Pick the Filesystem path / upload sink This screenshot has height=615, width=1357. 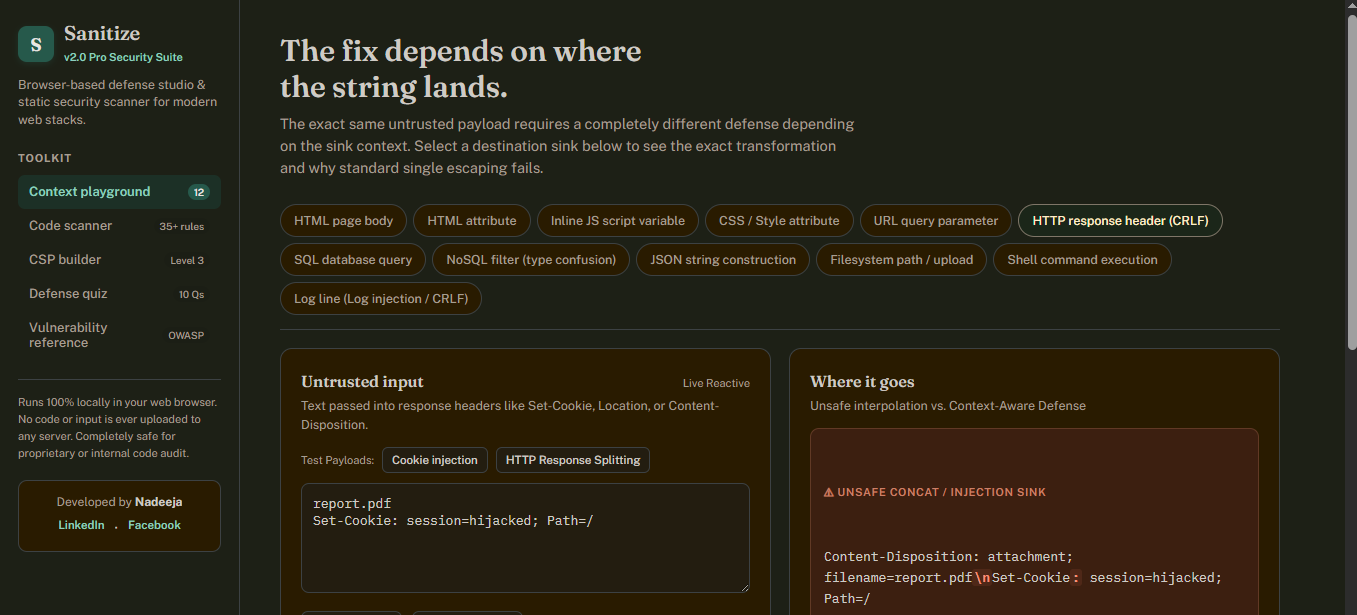tap(901, 260)
